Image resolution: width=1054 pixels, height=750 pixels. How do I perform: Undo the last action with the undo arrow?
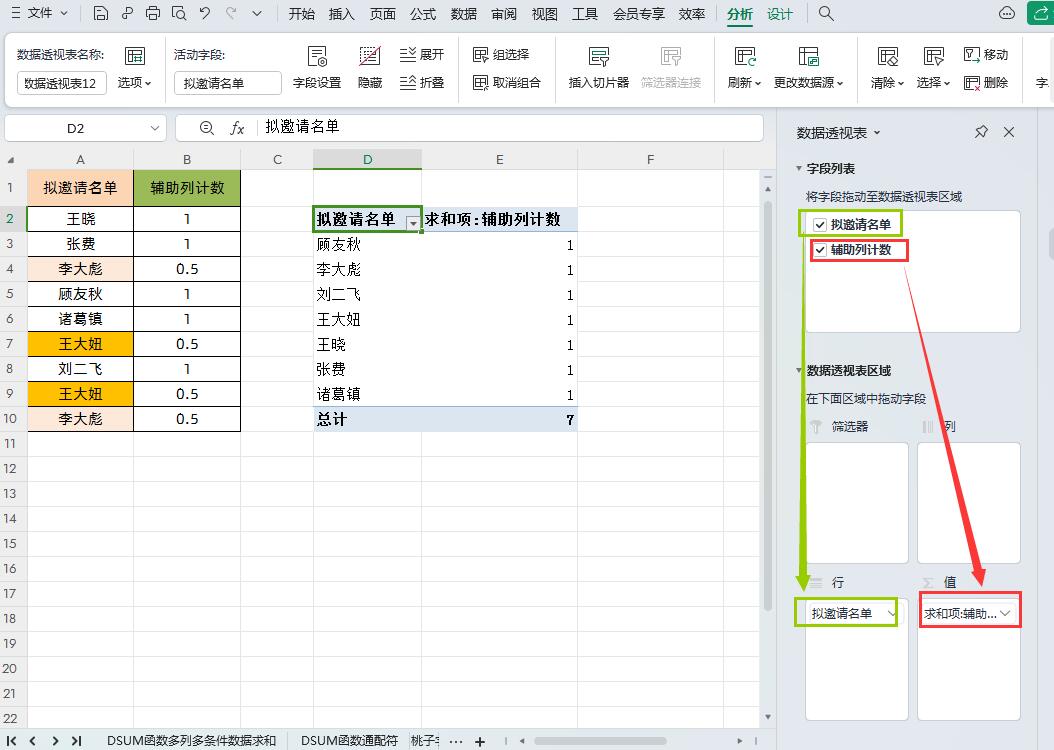click(x=205, y=13)
